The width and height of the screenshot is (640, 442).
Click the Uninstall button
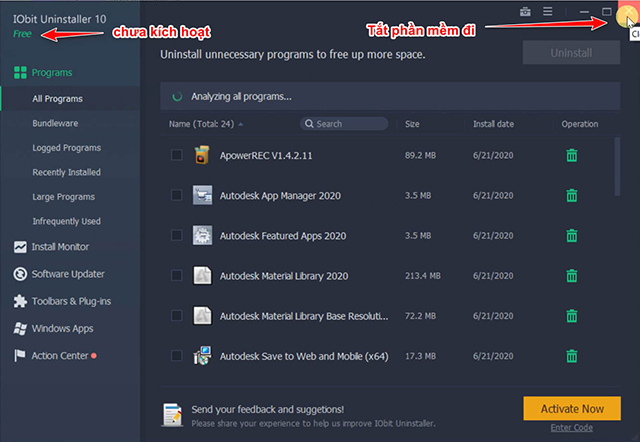(x=571, y=53)
